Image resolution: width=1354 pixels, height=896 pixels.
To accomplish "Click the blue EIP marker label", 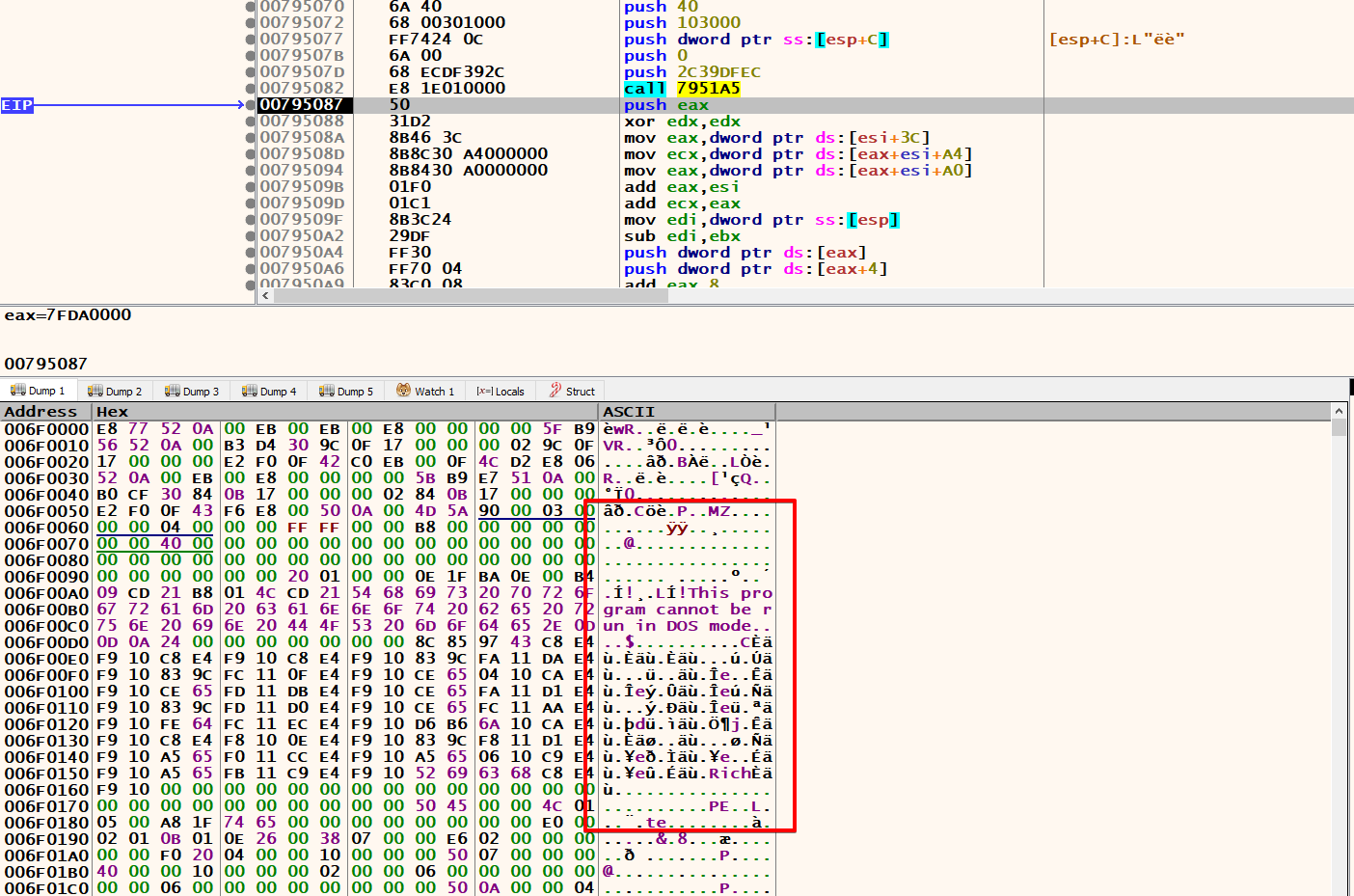I will pos(17,105).
